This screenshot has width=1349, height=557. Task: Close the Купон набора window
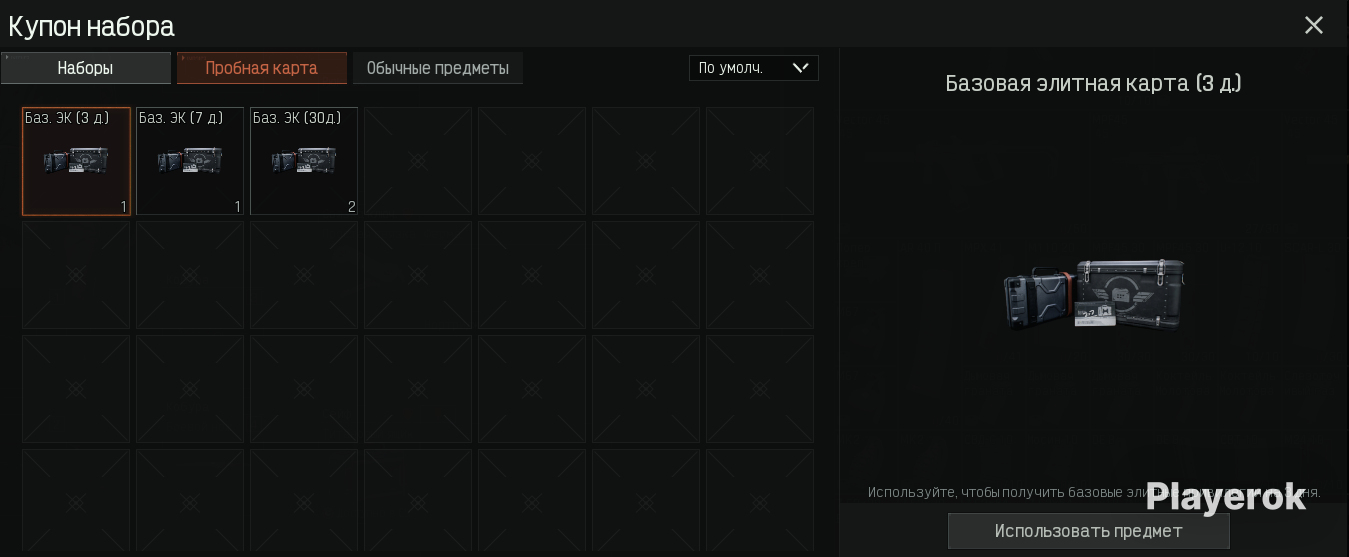[x=1313, y=26]
